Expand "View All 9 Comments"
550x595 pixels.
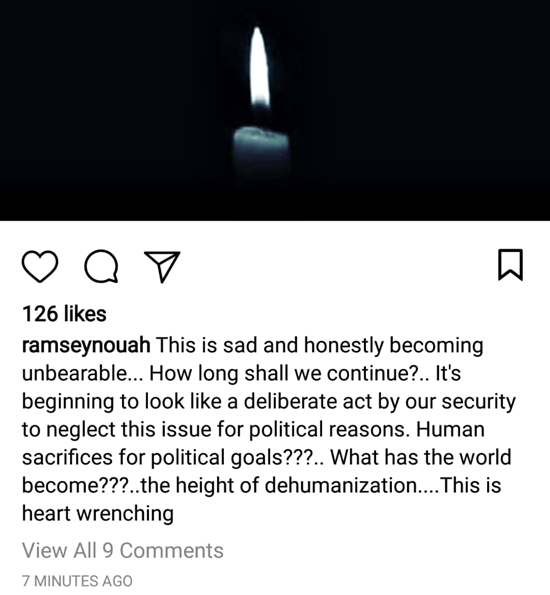pos(123,551)
